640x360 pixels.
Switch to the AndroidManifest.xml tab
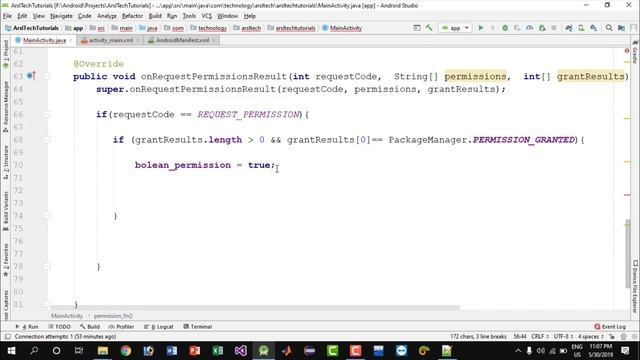[182, 40]
